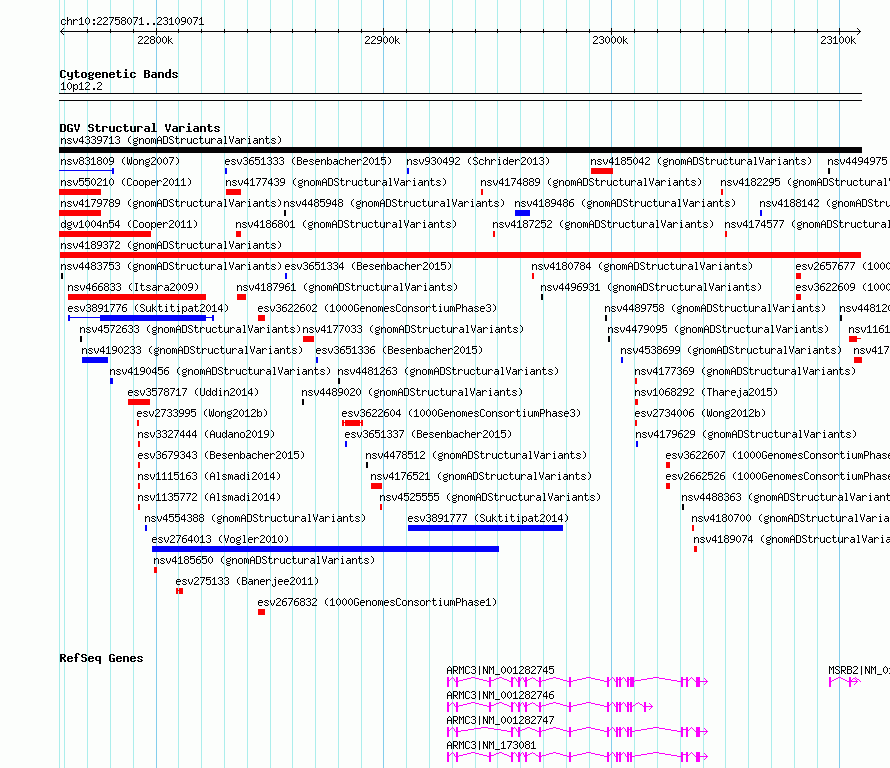Image resolution: width=890 pixels, height=768 pixels.
Task: Open the nsv550210 (Cooper2011) label
Action: tap(126, 182)
